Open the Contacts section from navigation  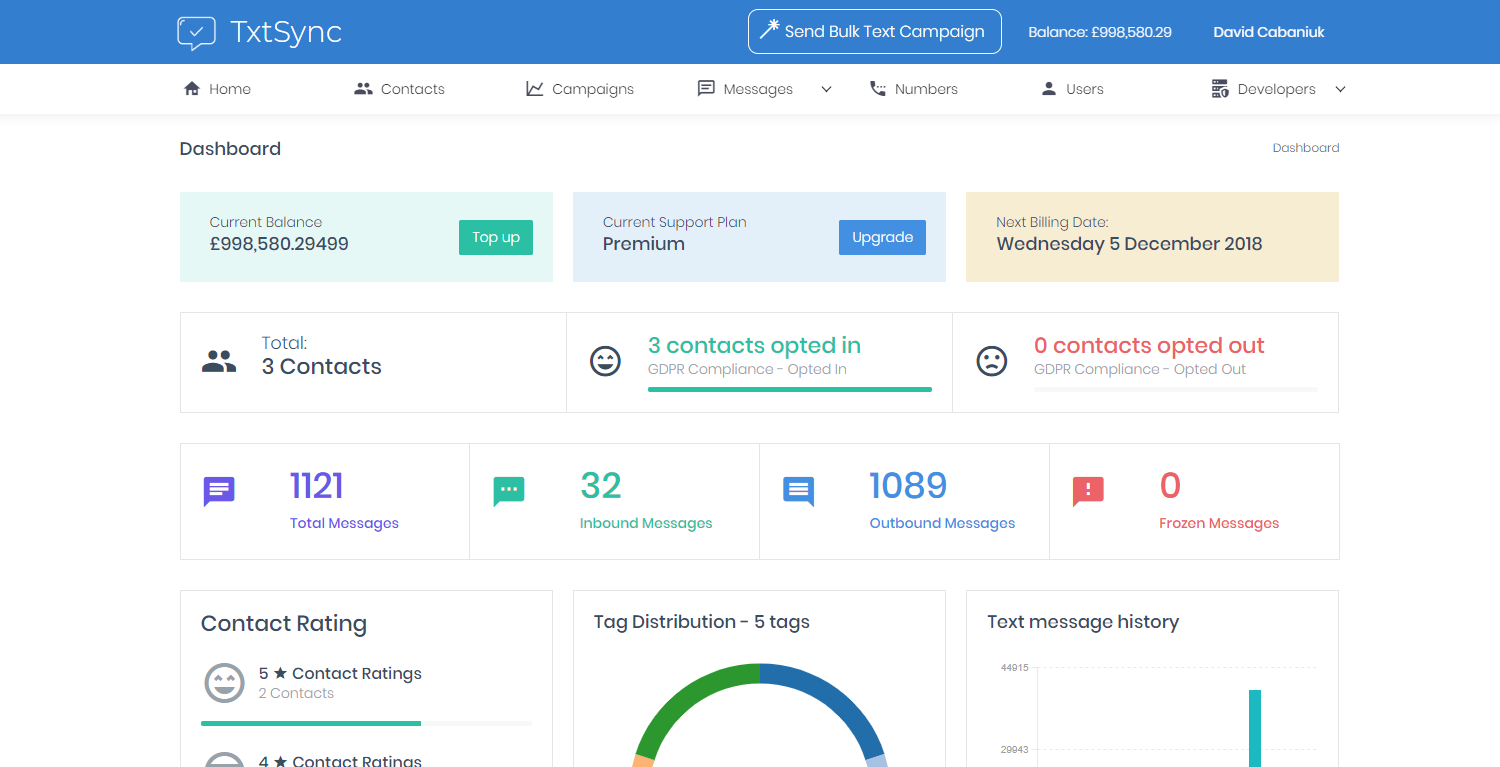coord(412,88)
